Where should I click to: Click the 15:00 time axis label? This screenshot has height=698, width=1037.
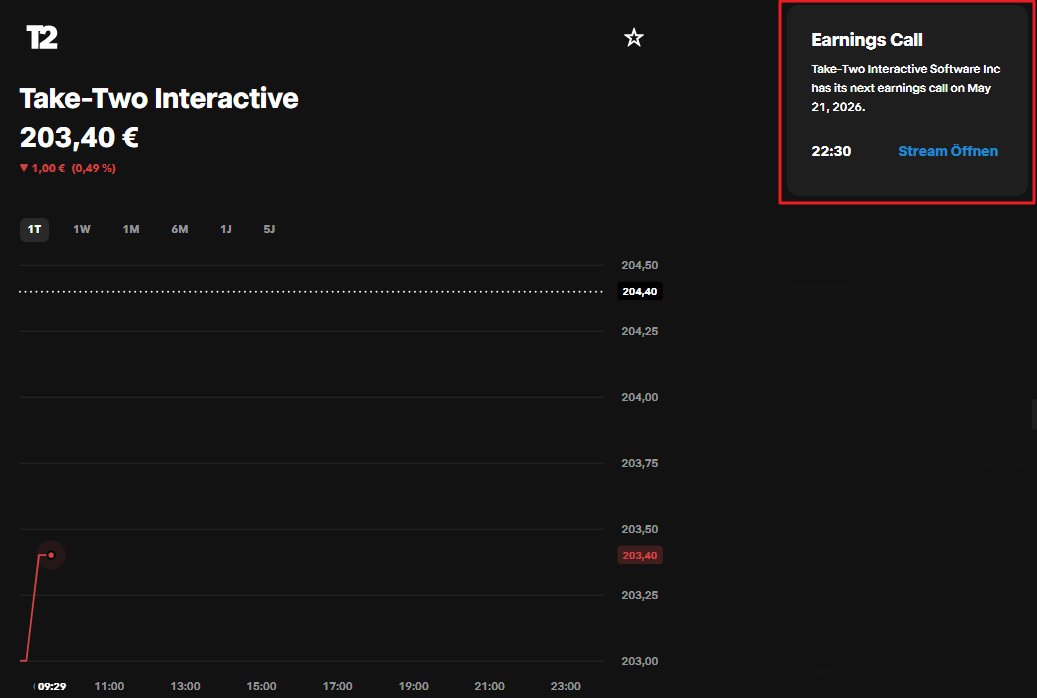[x=261, y=686]
